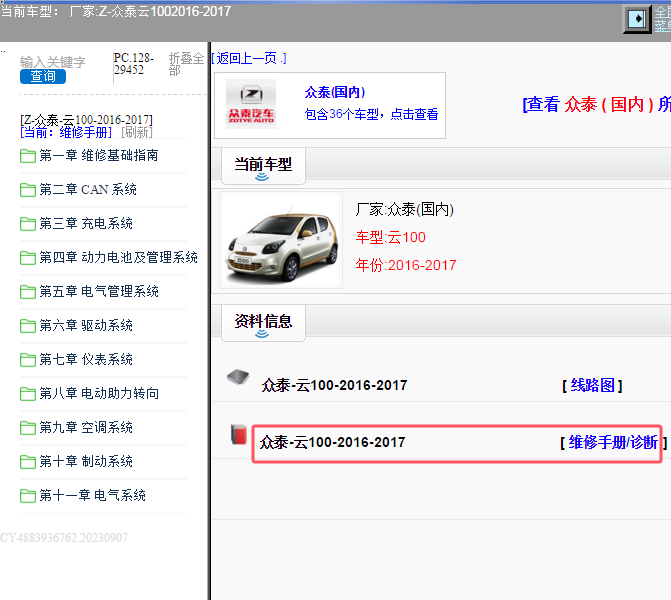Viewport: 671px width, 600px height.
Task: Expand chapter 第五章 电气管理系统
Action: click(99, 291)
